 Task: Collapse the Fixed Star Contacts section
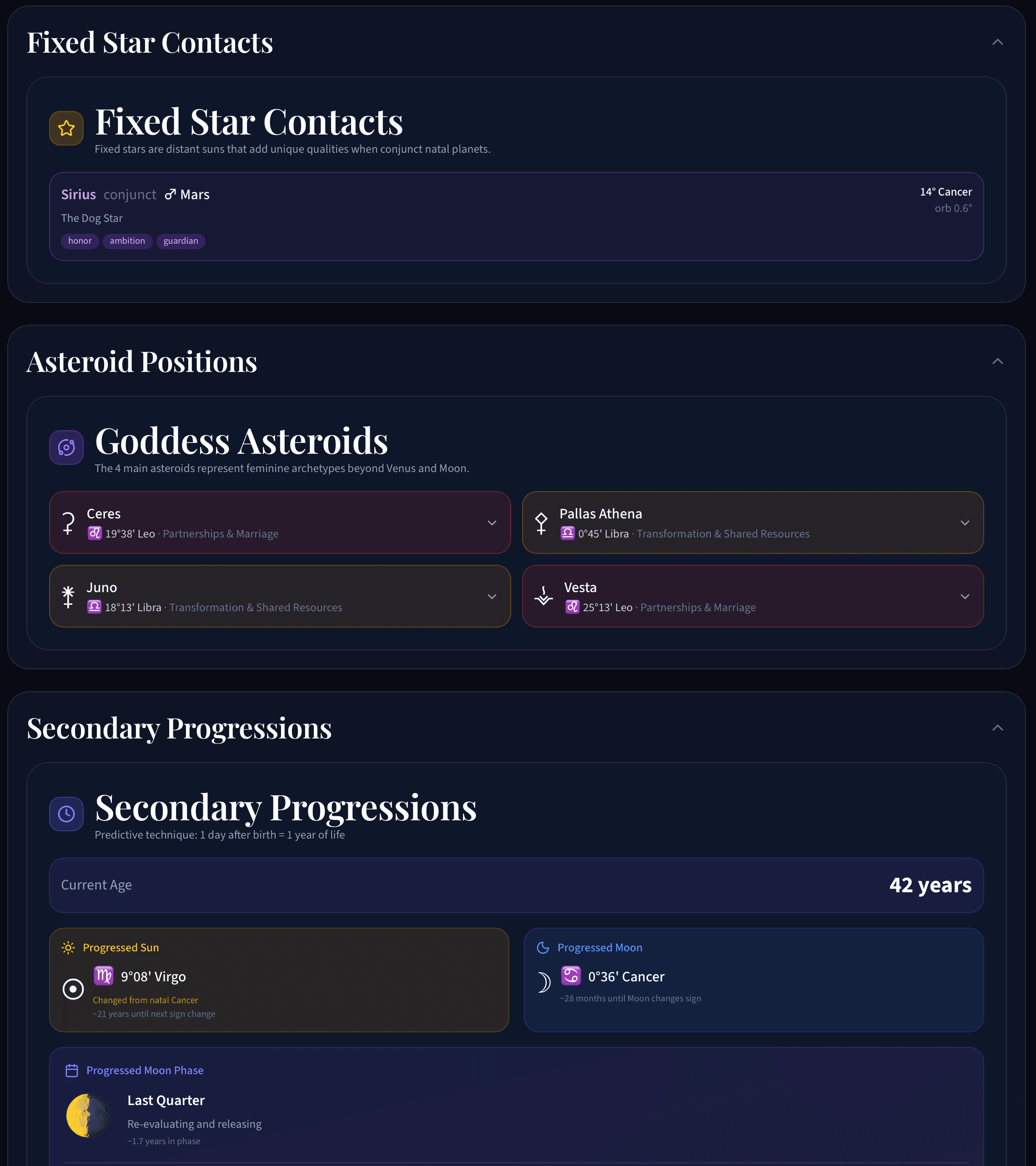pyautogui.click(x=997, y=42)
